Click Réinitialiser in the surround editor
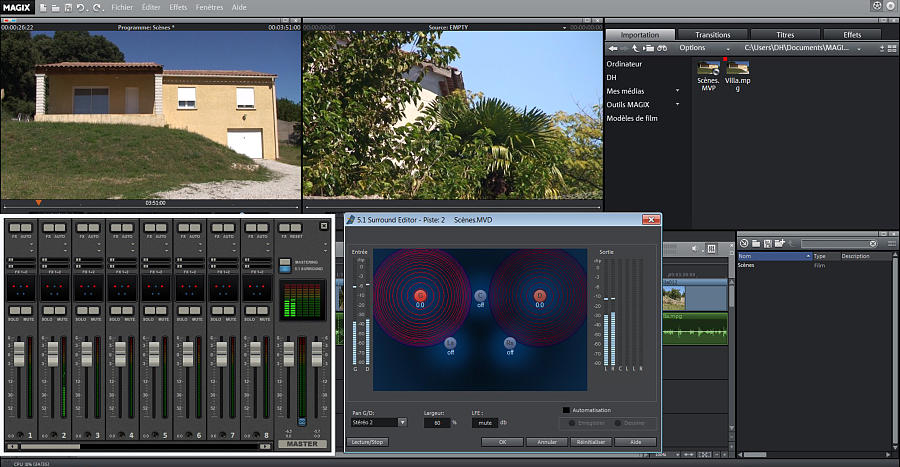 point(591,442)
